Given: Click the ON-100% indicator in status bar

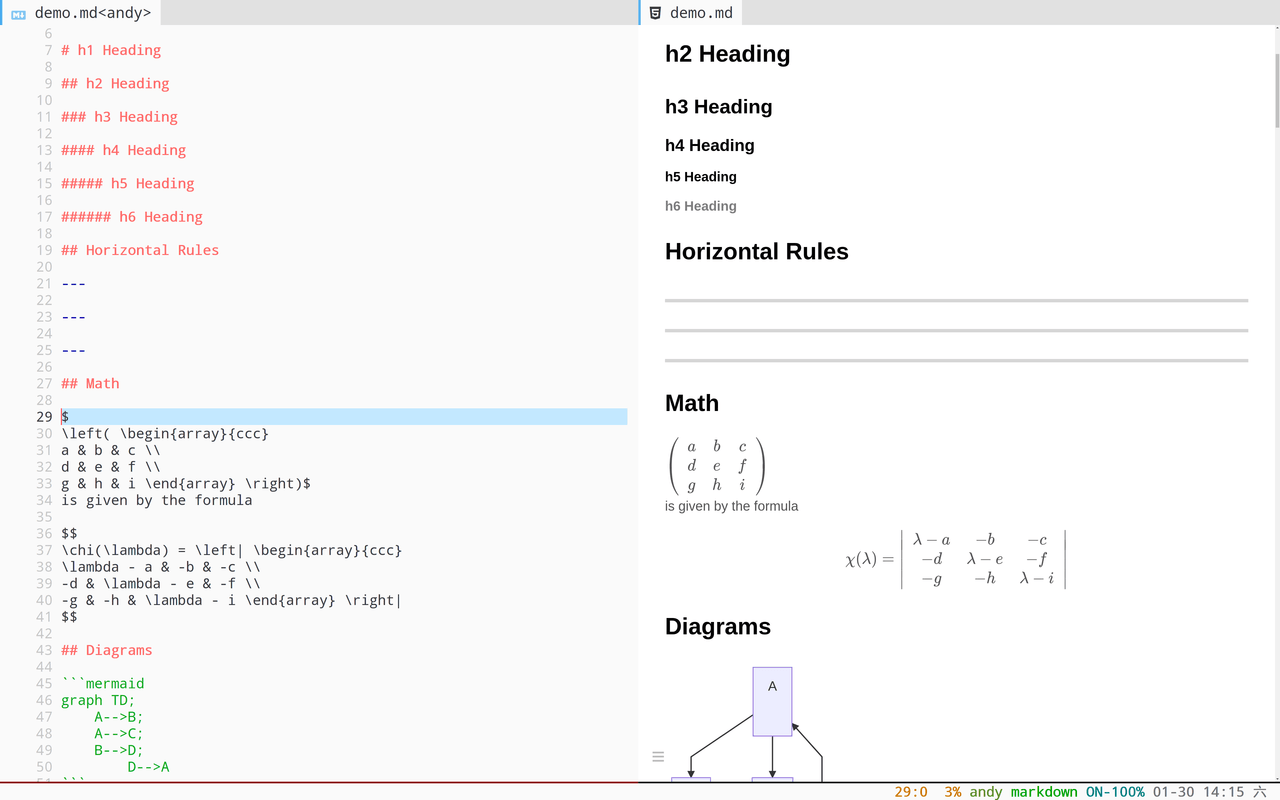Looking at the screenshot, I should pyautogui.click(x=1115, y=792).
